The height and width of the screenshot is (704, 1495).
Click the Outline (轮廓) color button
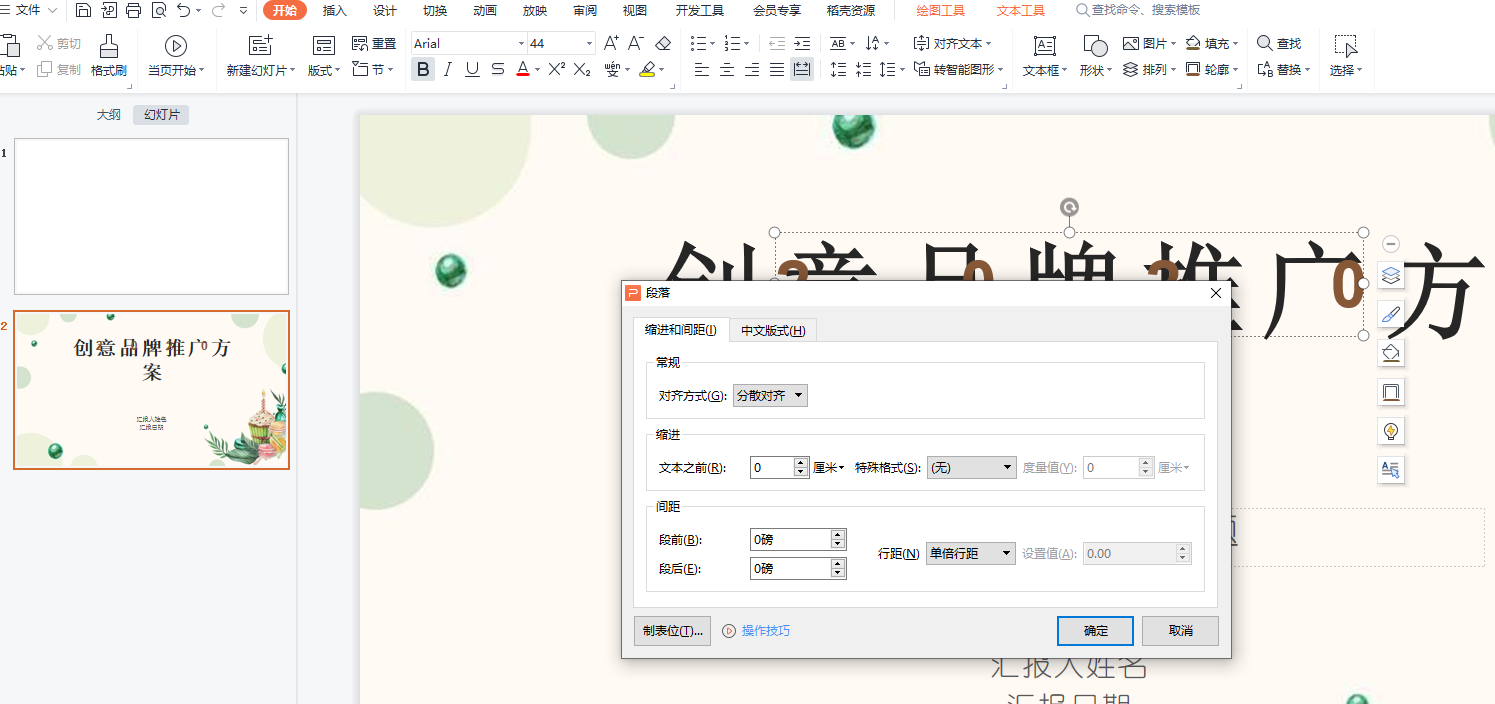pyautogui.click(x=1212, y=69)
